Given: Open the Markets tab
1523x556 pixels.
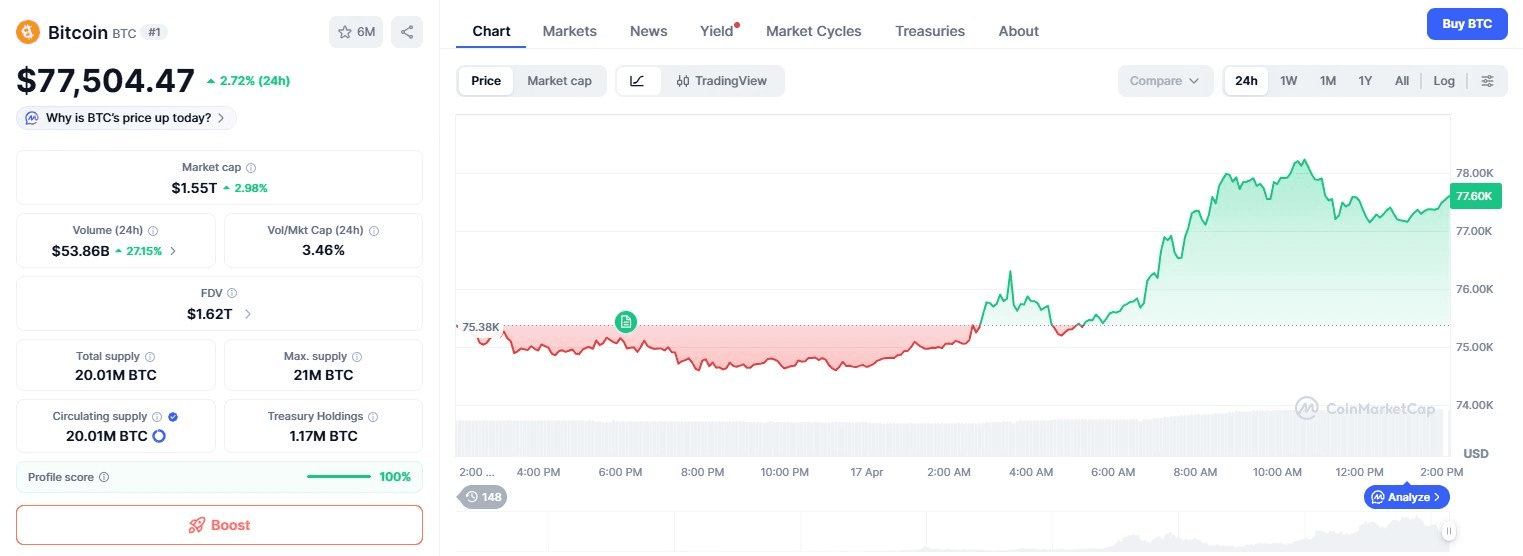Looking at the screenshot, I should click(x=569, y=31).
